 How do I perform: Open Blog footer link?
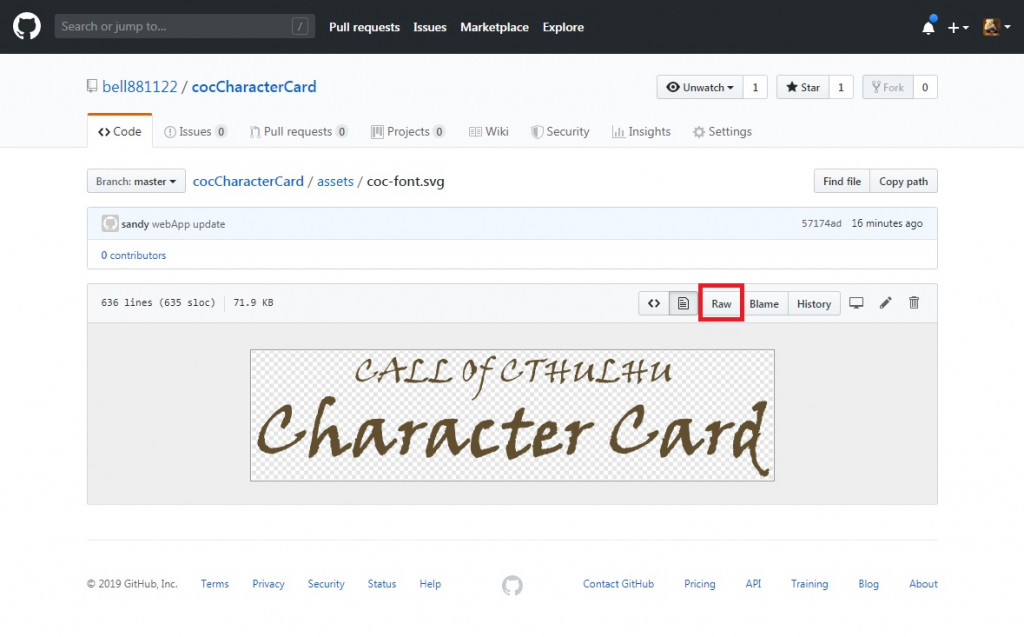click(x=868, y=583)
